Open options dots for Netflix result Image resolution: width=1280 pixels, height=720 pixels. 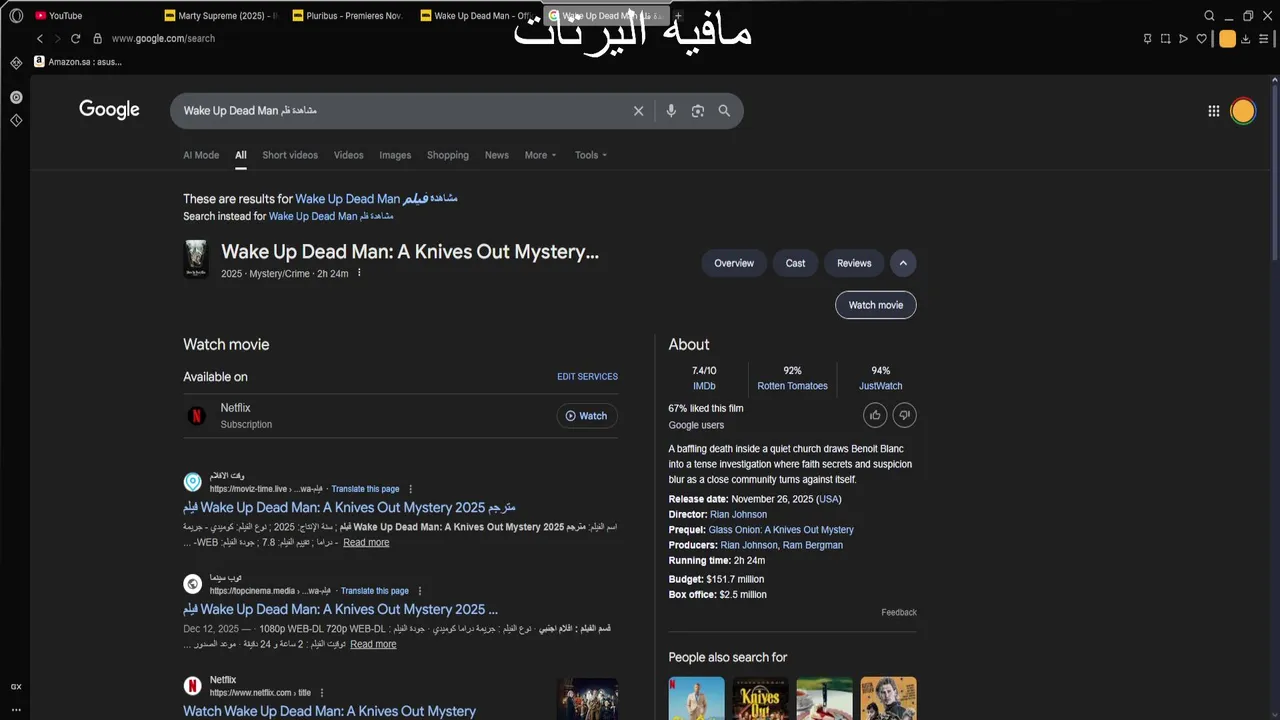pos(321,693)
